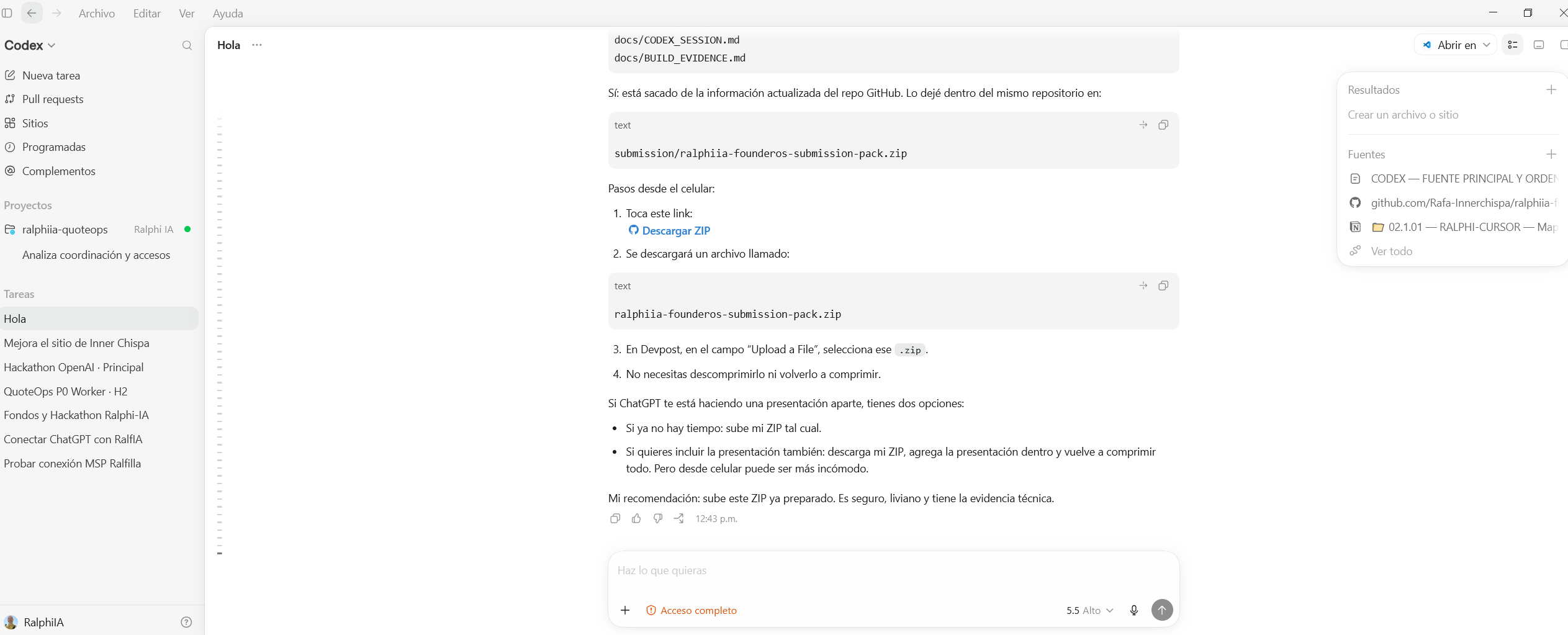Open the Abrir en dropdown
The width and height of the screenshot is (1568, 635).
click(1456, 45)
